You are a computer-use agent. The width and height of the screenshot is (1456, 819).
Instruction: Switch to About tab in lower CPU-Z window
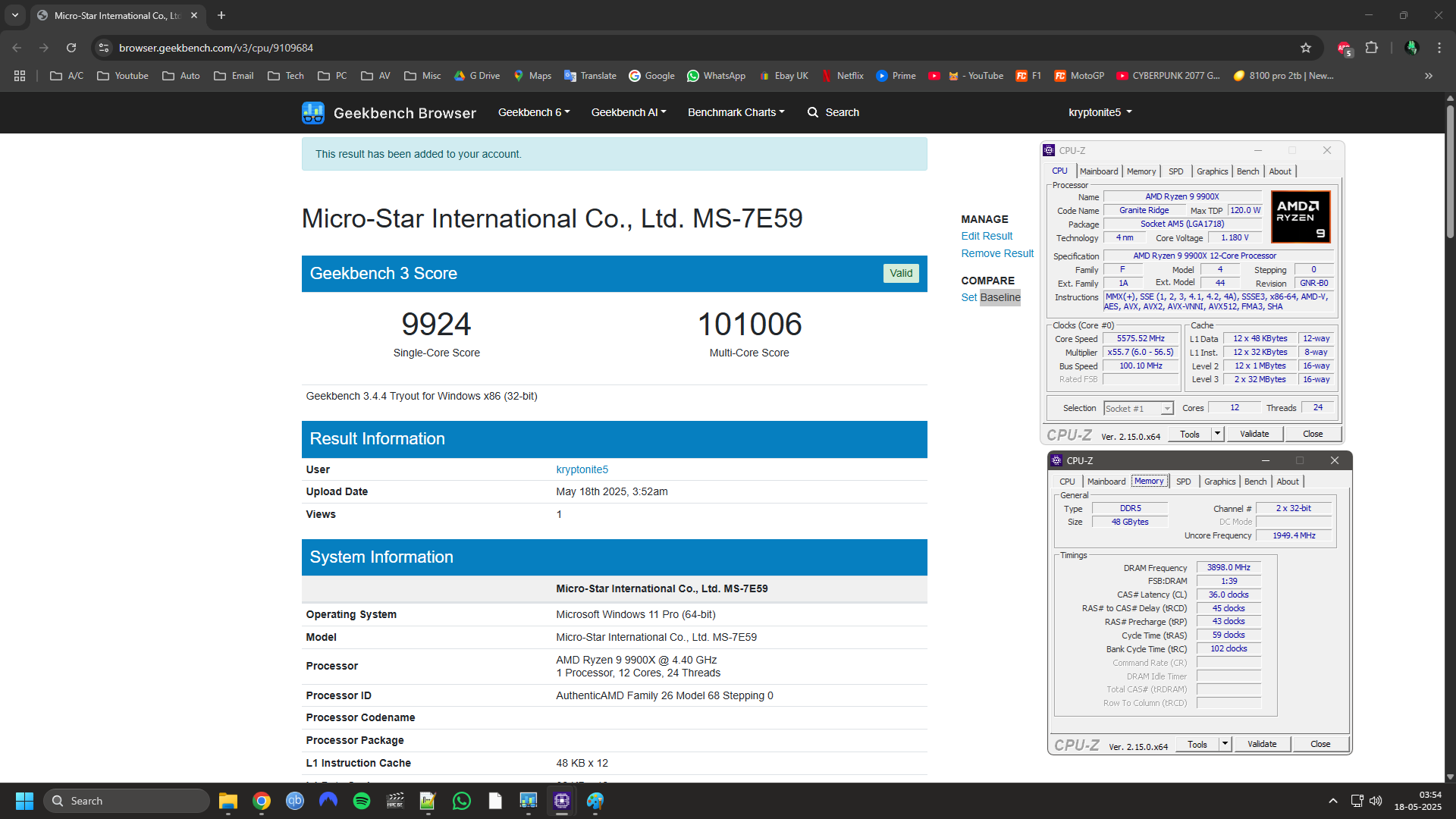[x=1288, y=482]
